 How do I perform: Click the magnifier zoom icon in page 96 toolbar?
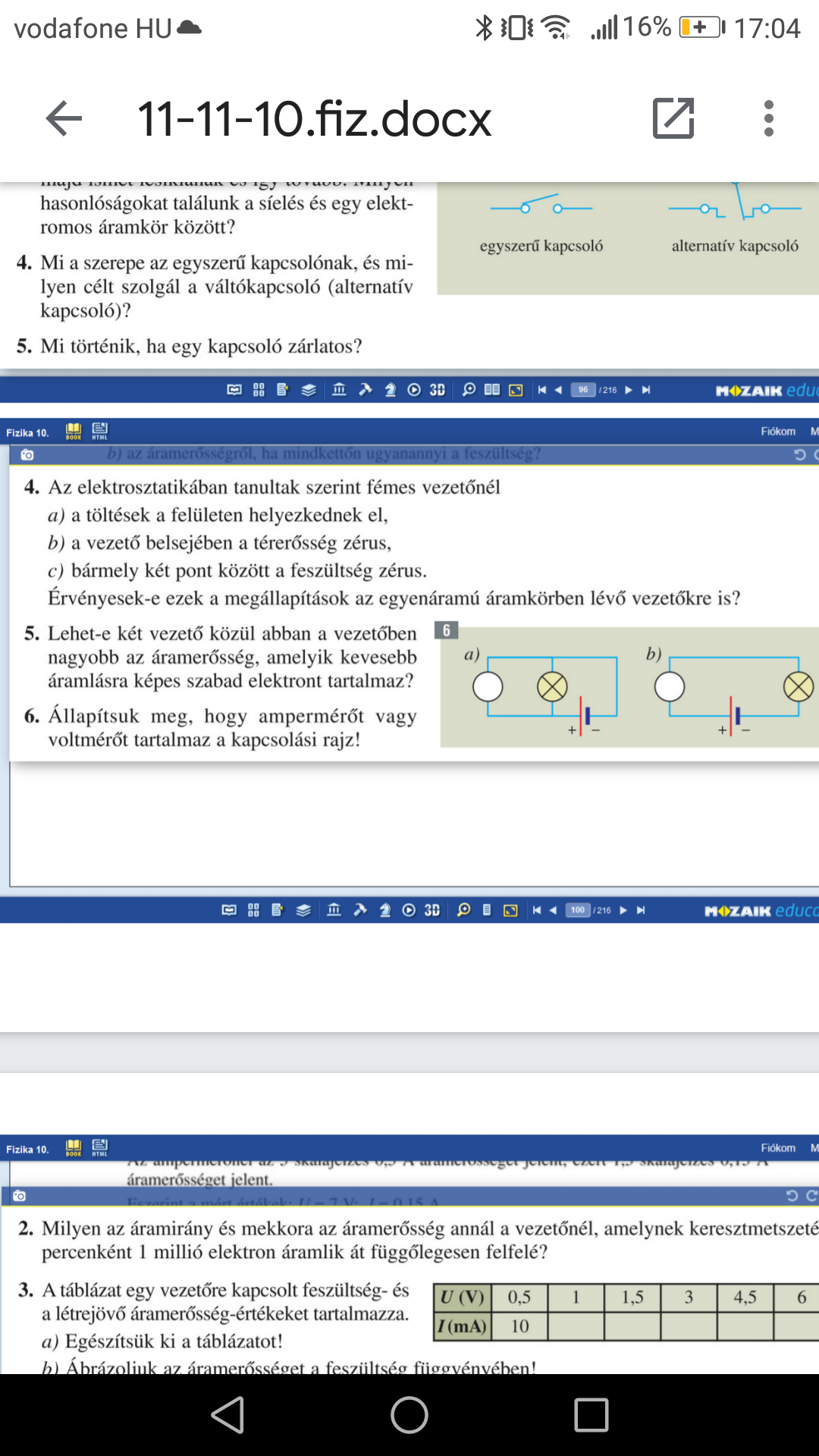[469, 390]
